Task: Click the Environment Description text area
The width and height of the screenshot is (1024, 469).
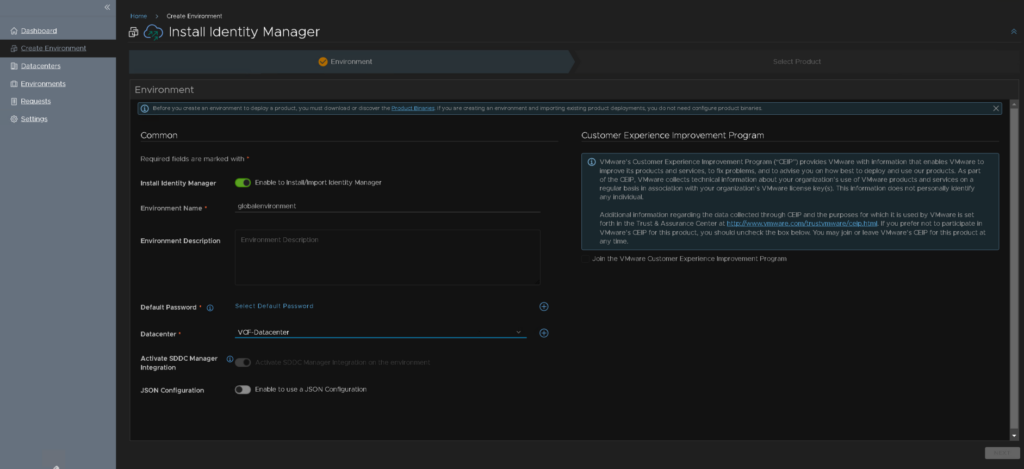Action: (x=387, y=257)
